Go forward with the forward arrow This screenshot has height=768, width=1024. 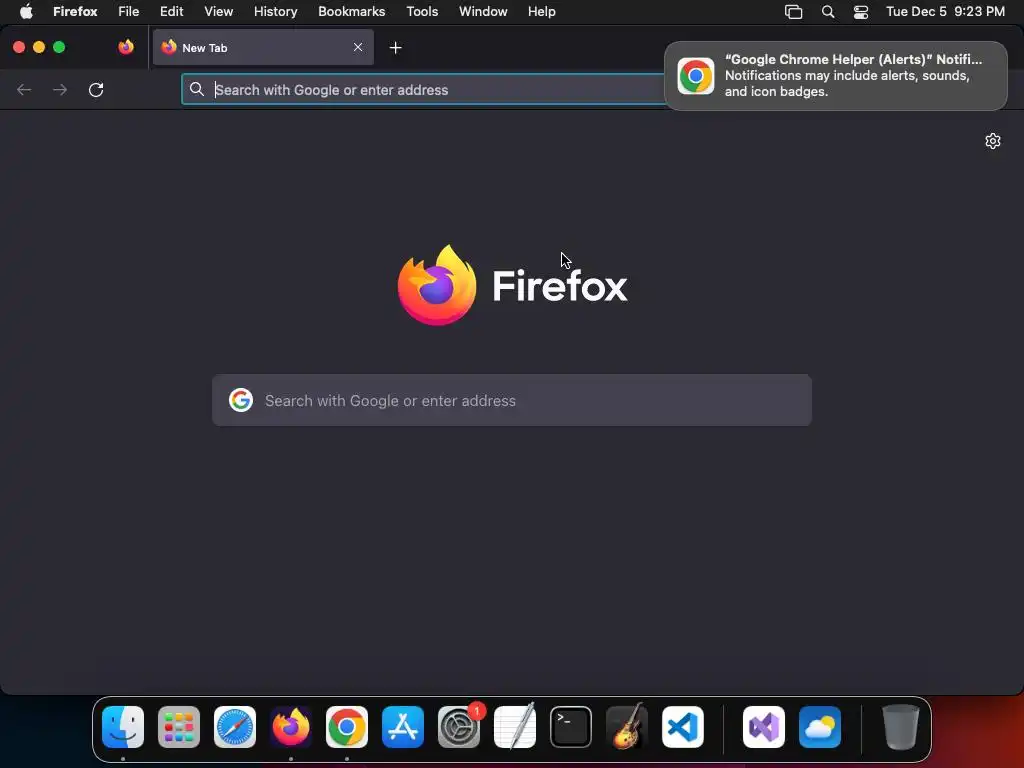[60, 89]
